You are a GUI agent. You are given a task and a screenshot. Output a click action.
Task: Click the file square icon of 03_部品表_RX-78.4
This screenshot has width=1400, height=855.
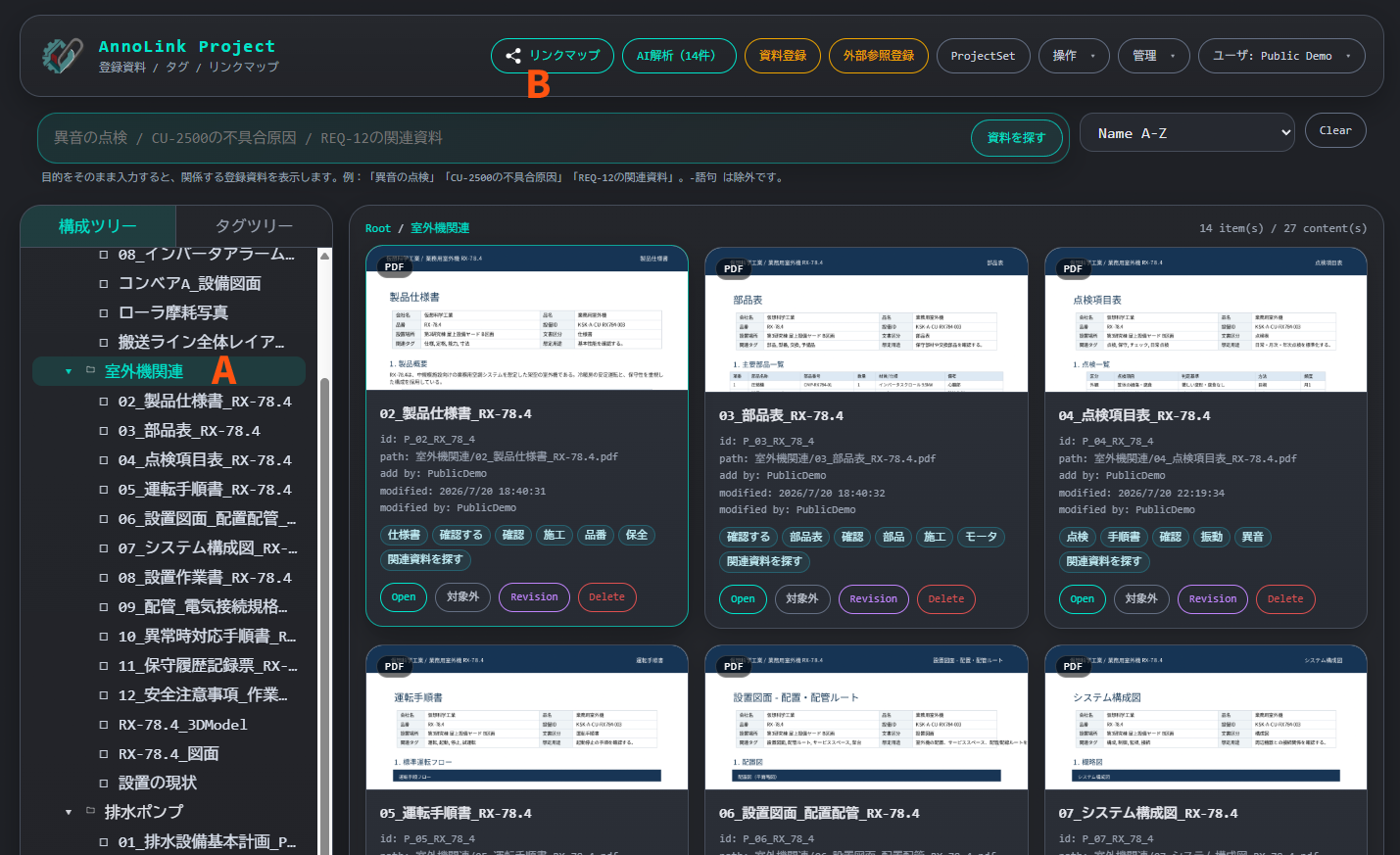(x=104, y=430)
